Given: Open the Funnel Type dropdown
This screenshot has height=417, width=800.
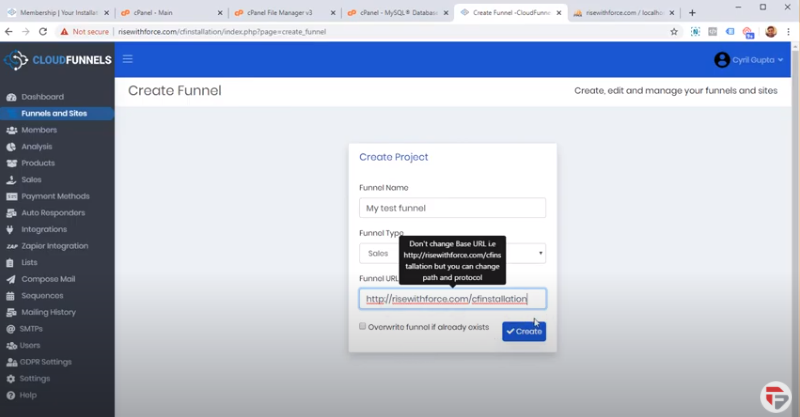Looking at the screenshot, I should click(x=452, y=253).
